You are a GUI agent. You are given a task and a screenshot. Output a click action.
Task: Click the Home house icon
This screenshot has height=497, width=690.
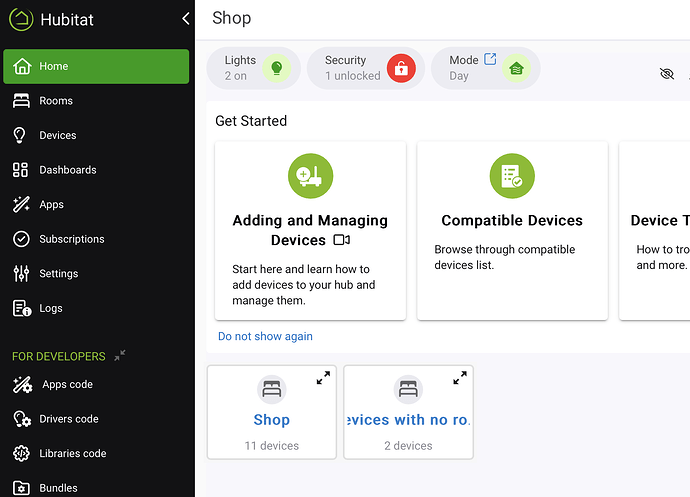[x=22, y=66]
